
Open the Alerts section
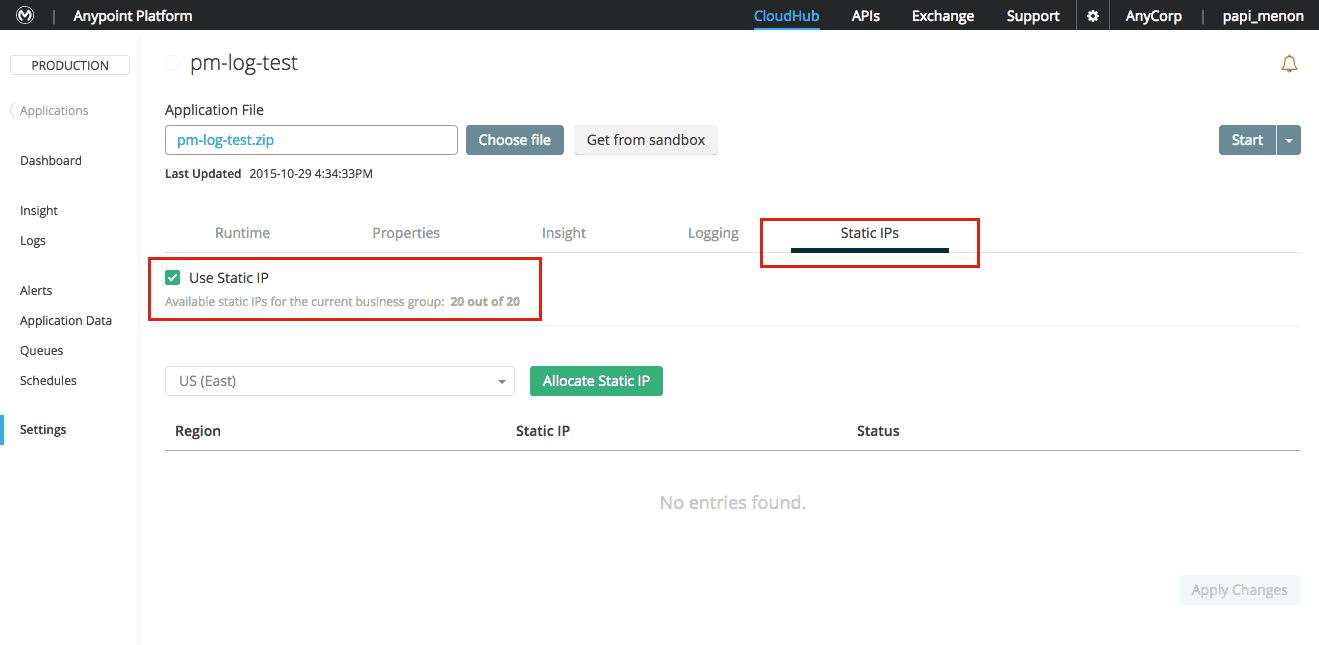[36, 290]
